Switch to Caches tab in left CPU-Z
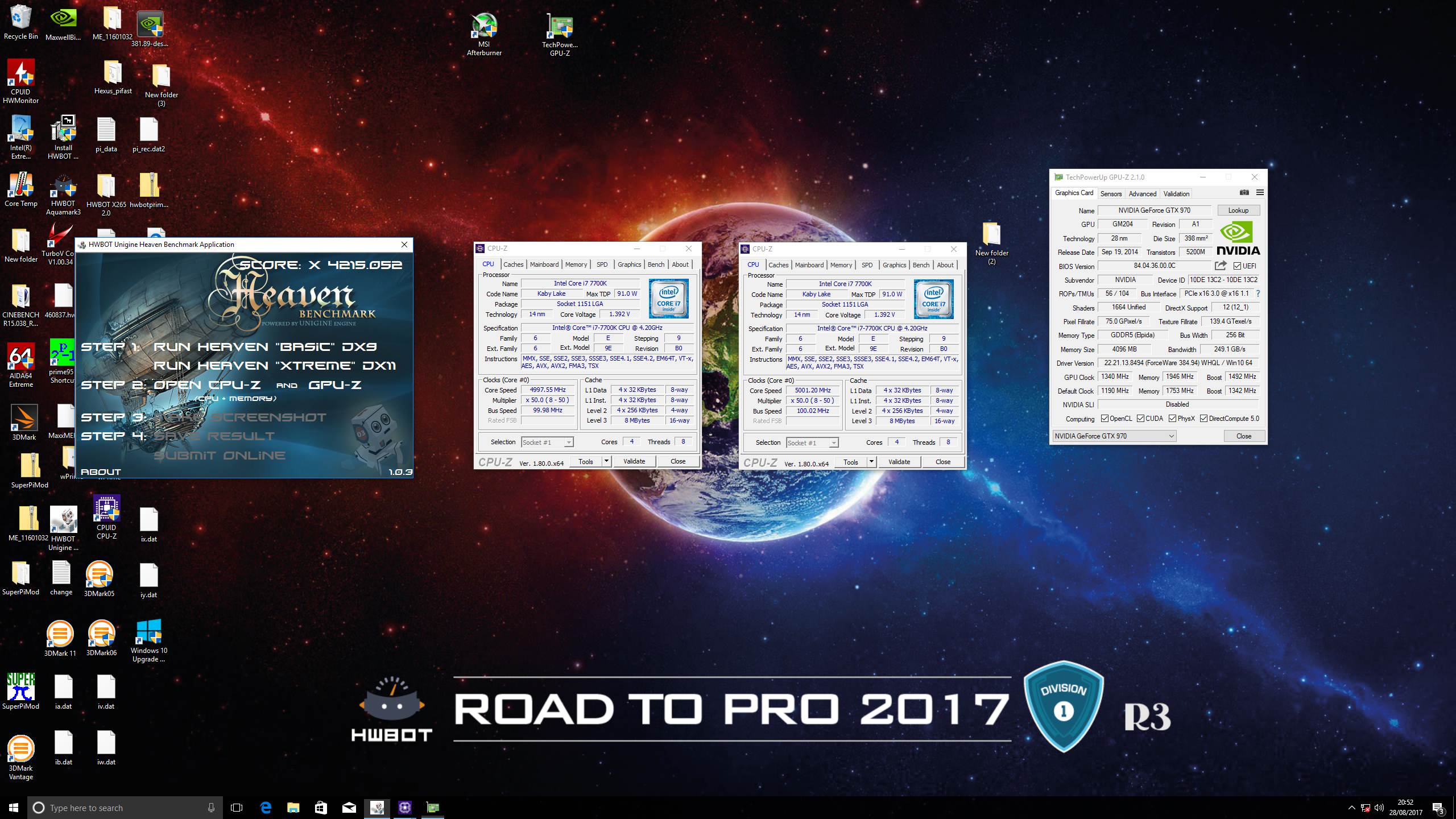The image size is (1456, 819). coord(513,264)
